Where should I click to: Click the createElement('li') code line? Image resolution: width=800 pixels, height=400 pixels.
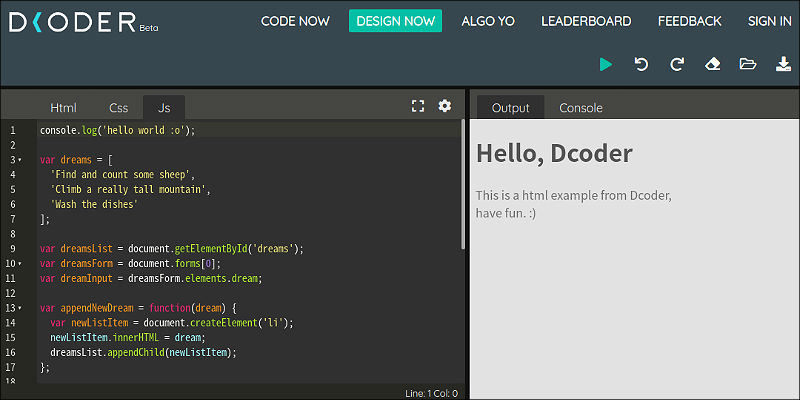point(172,323)
